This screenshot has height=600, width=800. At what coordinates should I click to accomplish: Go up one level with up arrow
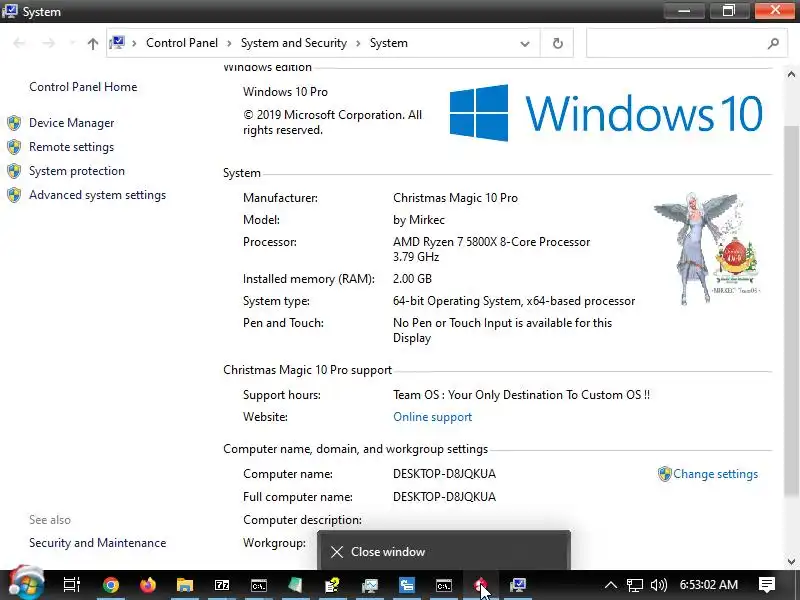pyautogui.click(x=92, y=43)
